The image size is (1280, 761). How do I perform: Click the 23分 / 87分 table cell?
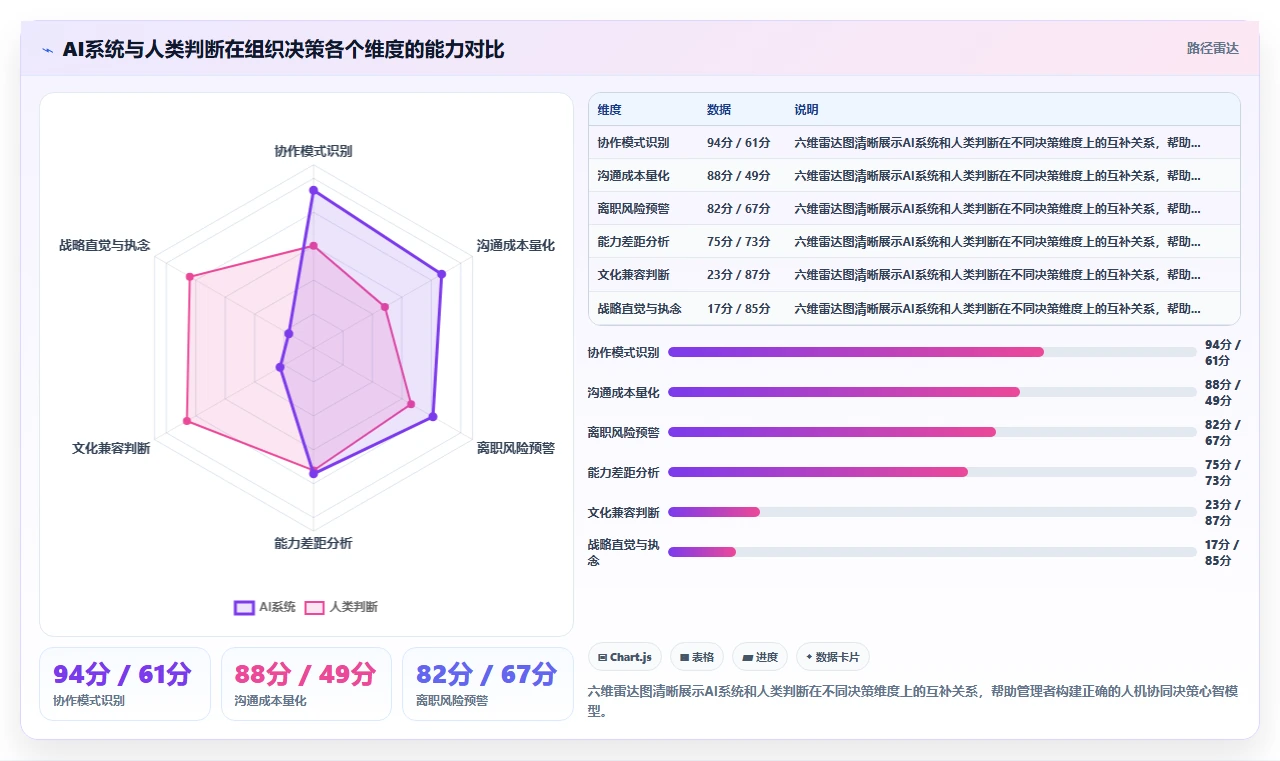click(x=739, y=275)
